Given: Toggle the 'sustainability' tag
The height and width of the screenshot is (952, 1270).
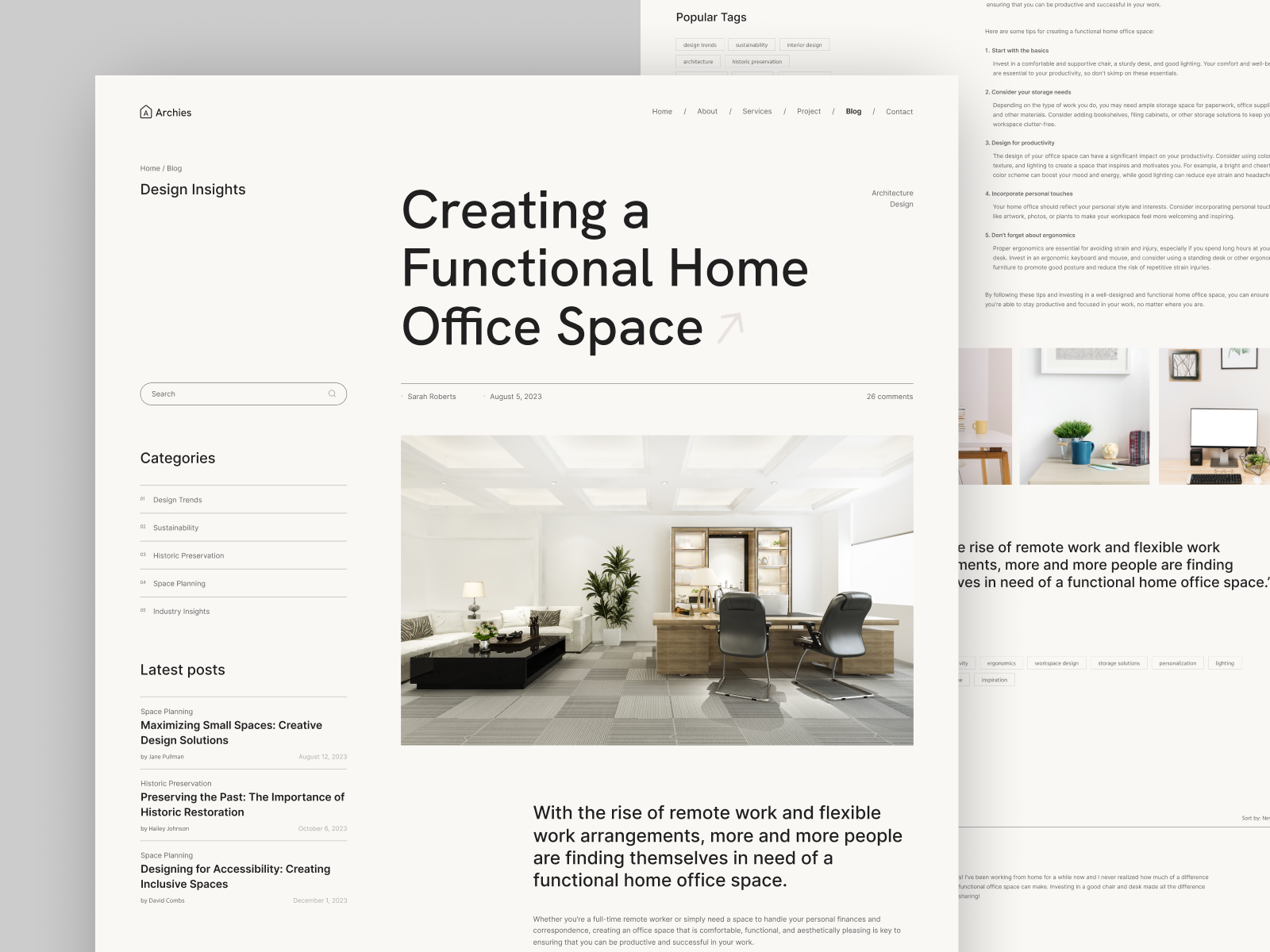Looking at the screenshot, I should click(x=751, y=45).
